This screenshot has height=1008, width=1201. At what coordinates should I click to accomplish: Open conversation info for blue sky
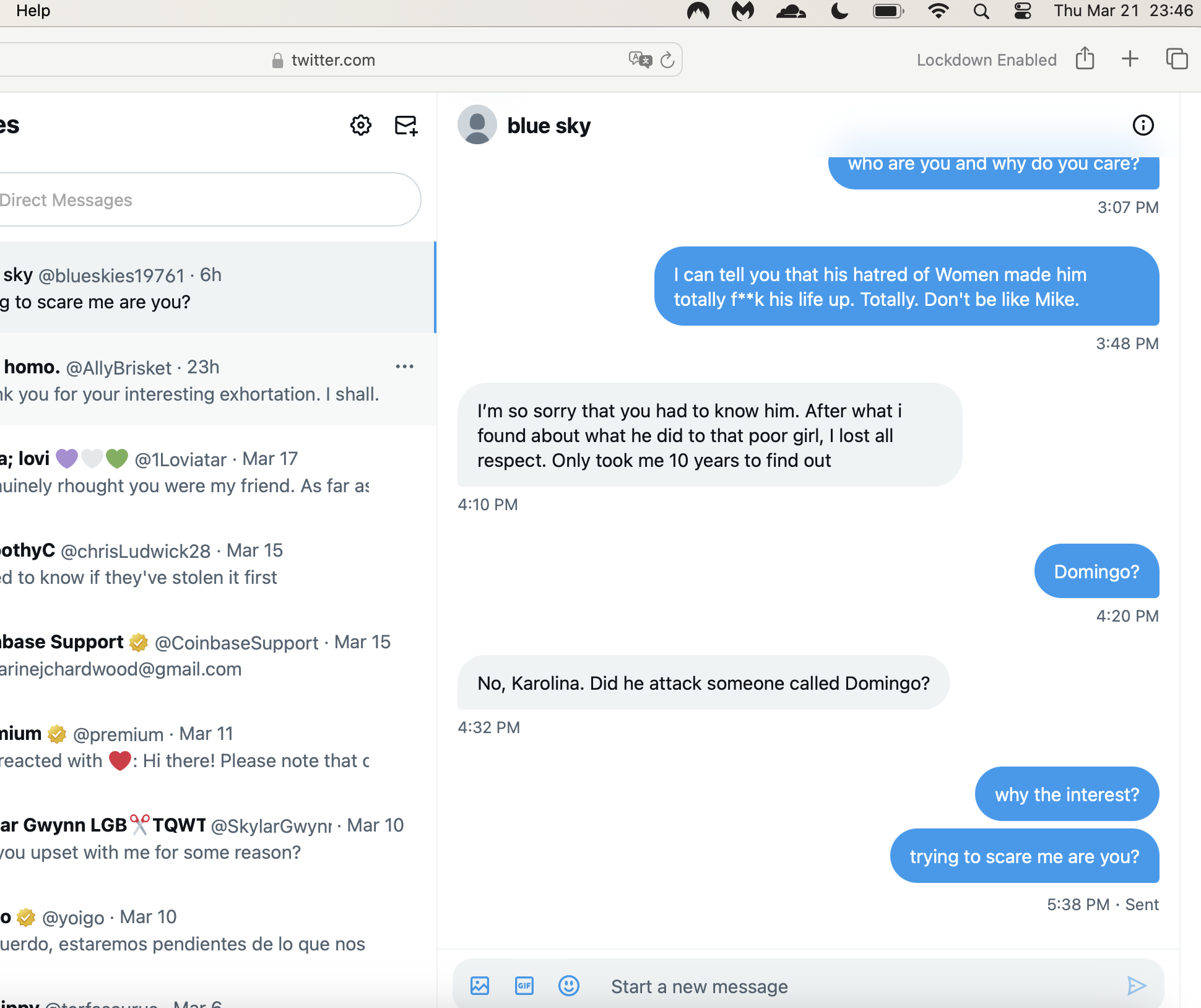1143,125
